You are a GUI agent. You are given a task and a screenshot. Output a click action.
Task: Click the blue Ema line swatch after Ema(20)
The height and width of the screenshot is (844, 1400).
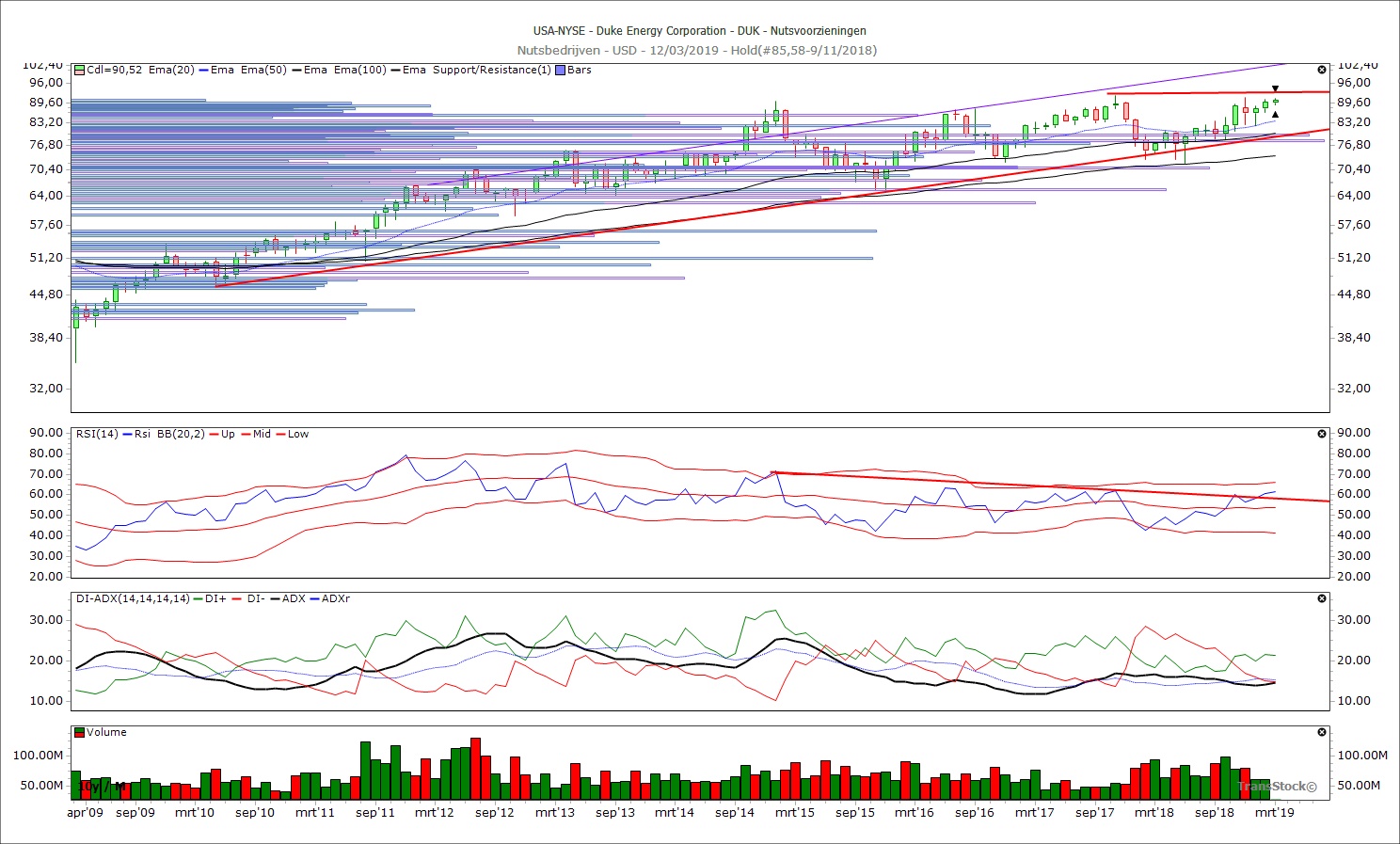[203, 70]
